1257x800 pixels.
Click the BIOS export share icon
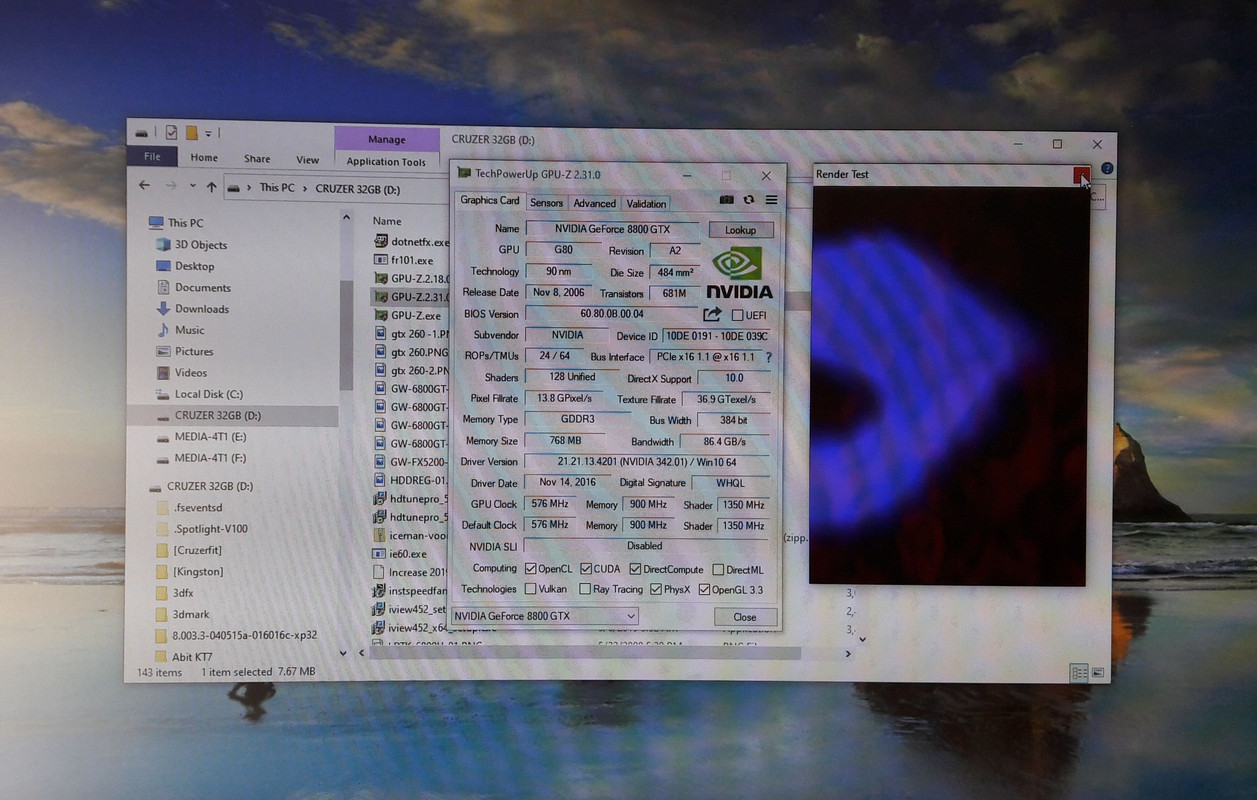click(712, 314)
